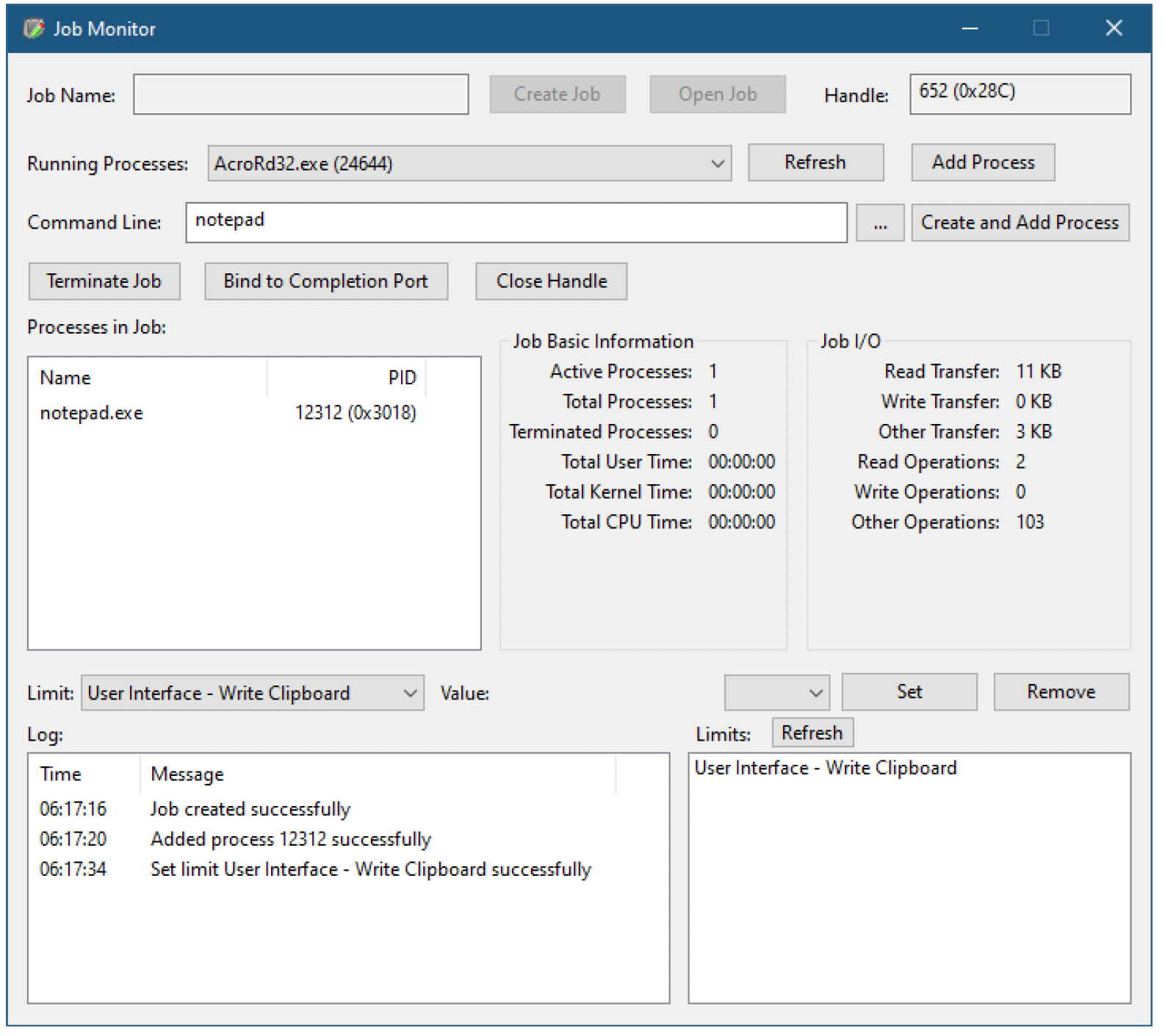Expand the Limit type combo box
Image resolution: width=1165 pixels, height=1036 pixels.
[x=252, y=693]
